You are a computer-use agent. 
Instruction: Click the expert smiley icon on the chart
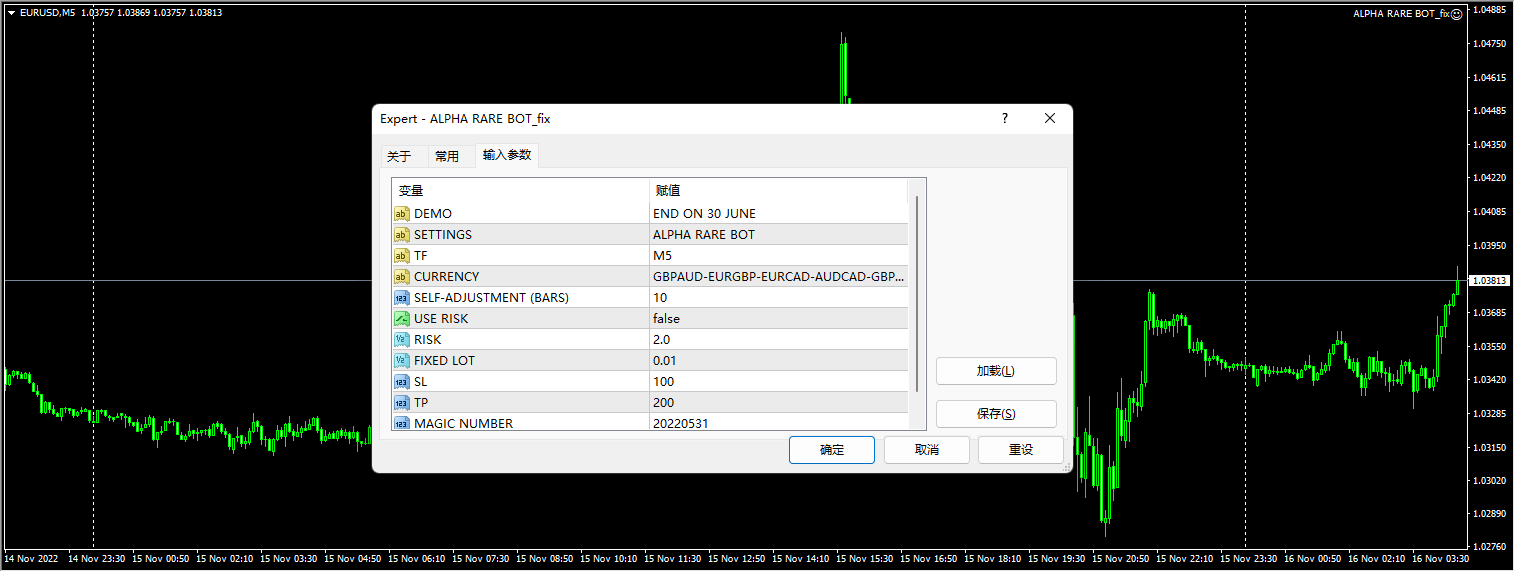click(1456, 14)
